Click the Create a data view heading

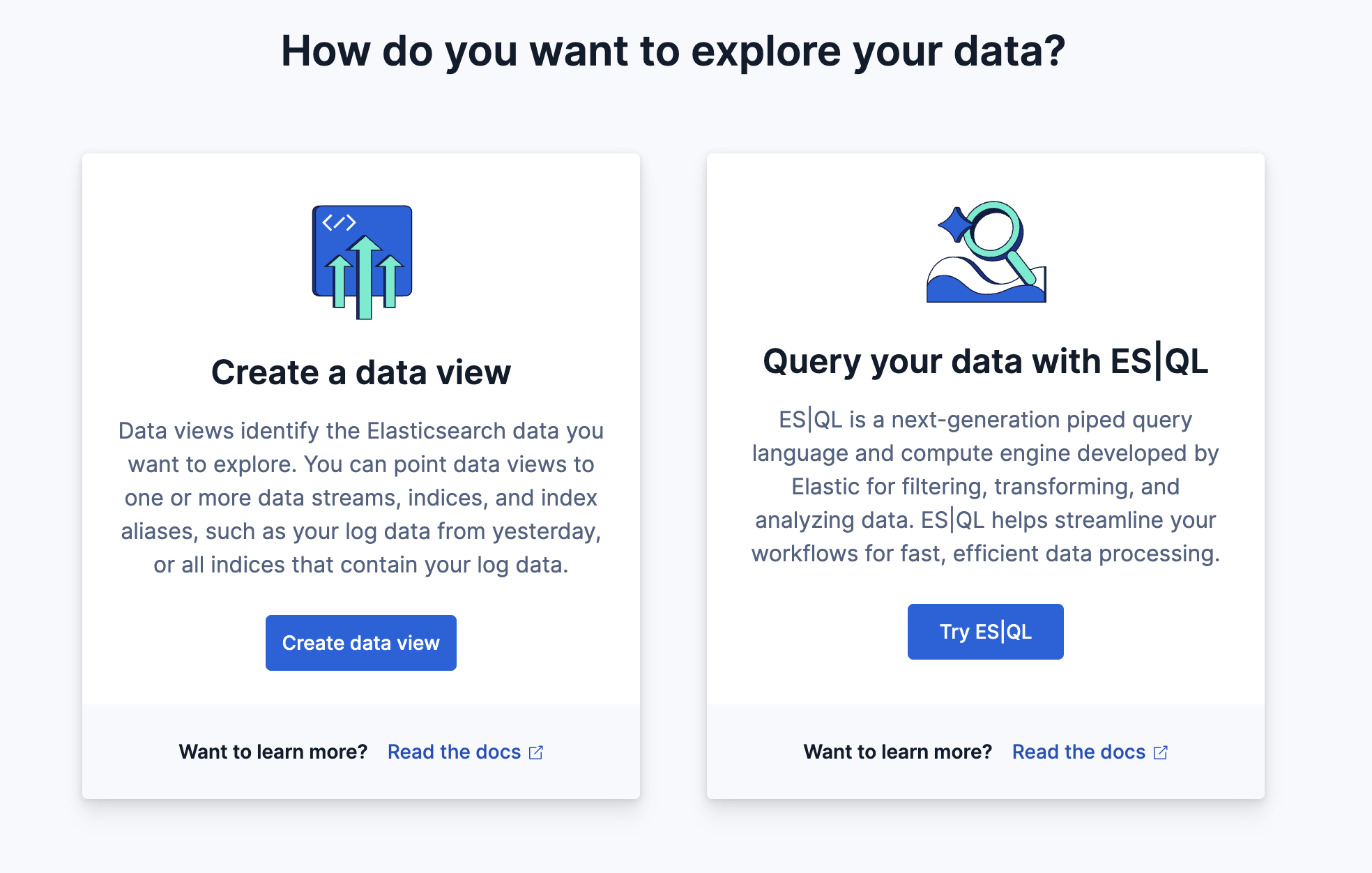coord(360,372)
